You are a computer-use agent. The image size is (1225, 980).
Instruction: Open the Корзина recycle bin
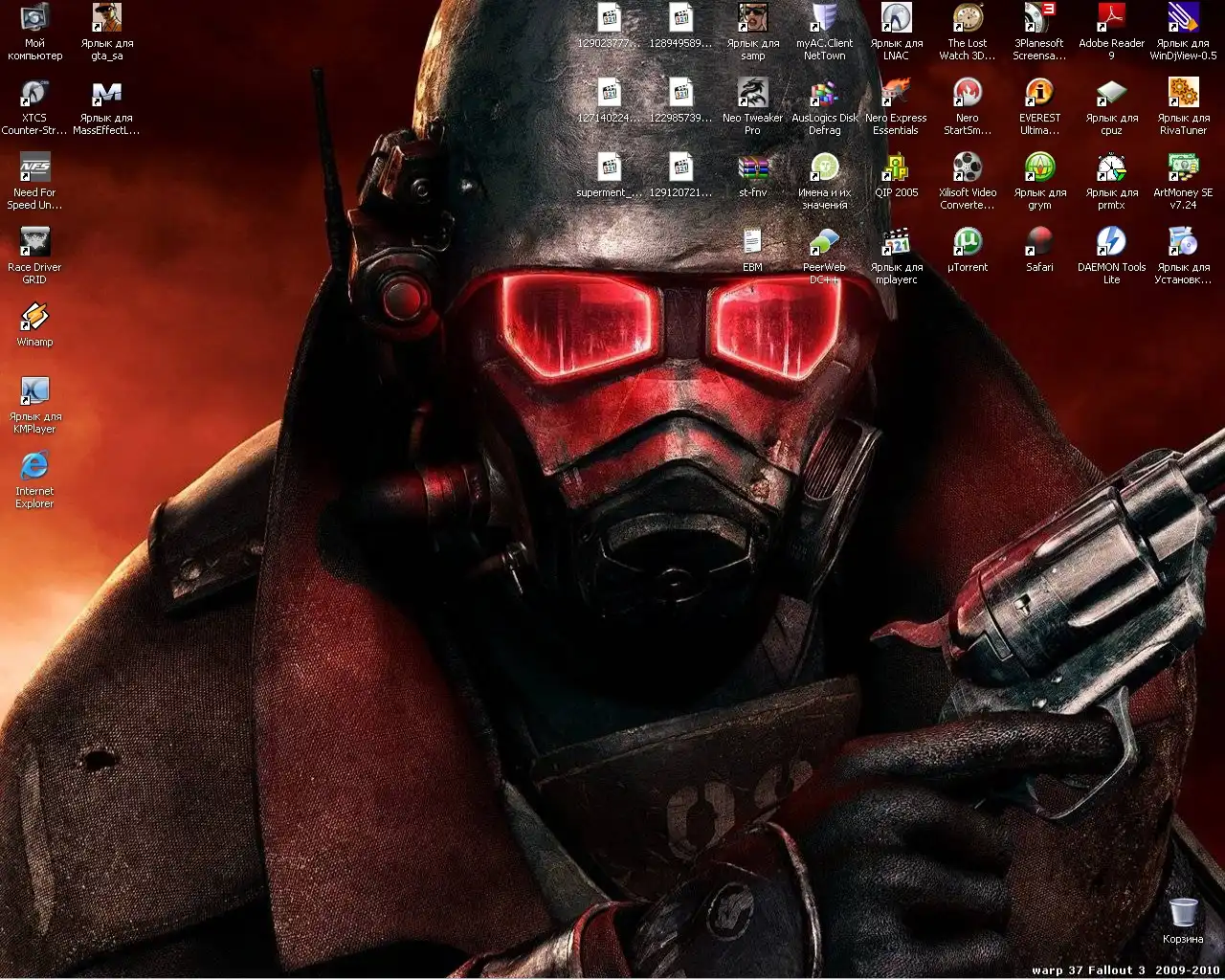click(x=1183, y=914)
